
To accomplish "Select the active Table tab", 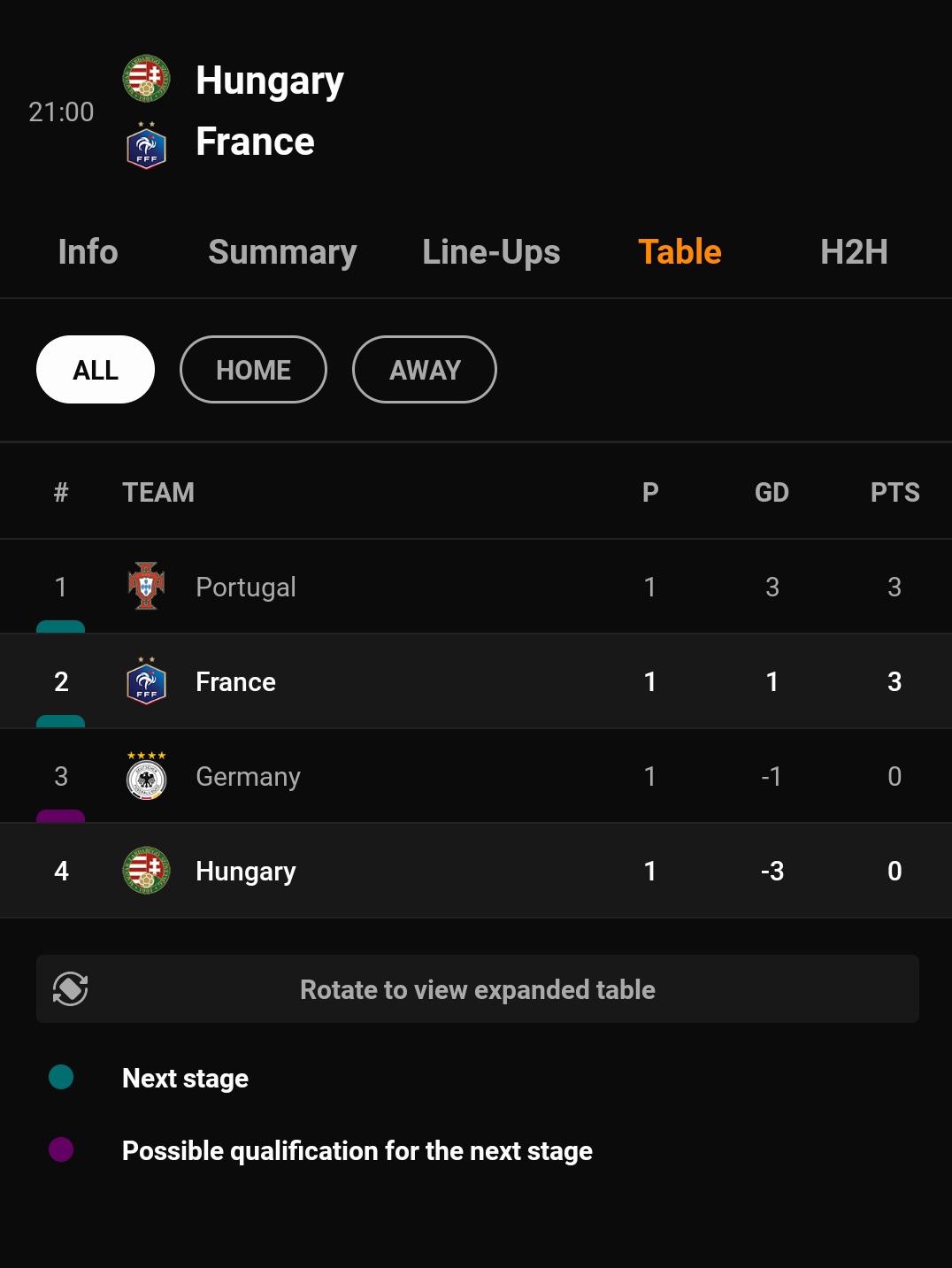I will tap(679, 252).
